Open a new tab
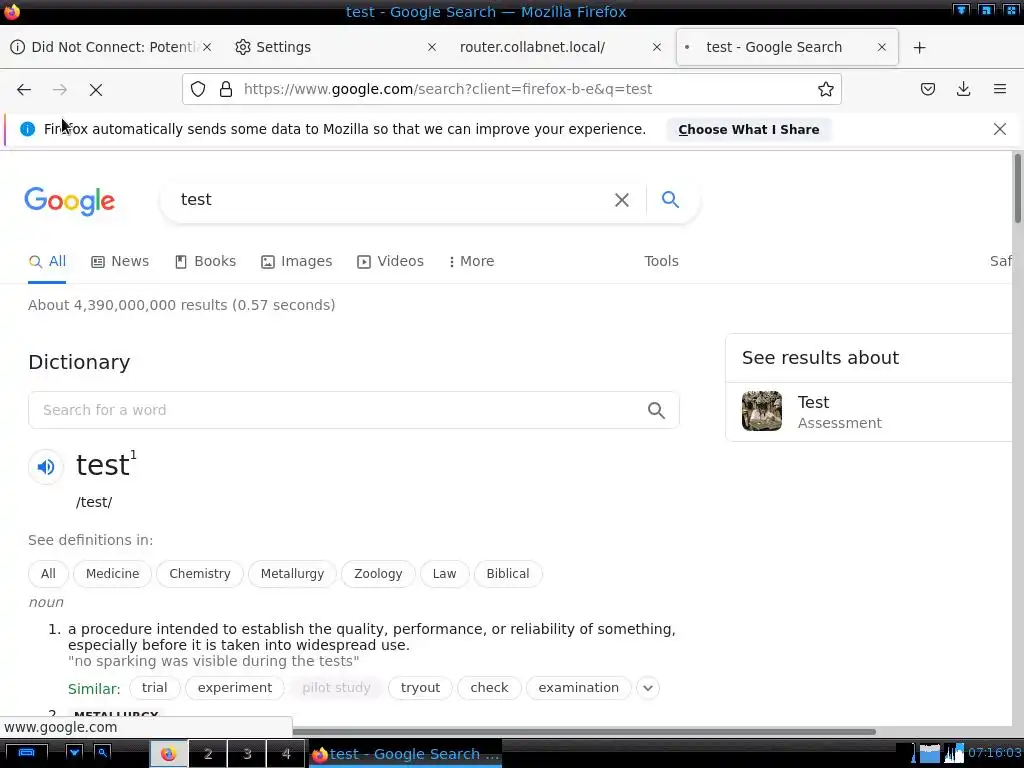1024x768 pixels. tap(920, 47)
